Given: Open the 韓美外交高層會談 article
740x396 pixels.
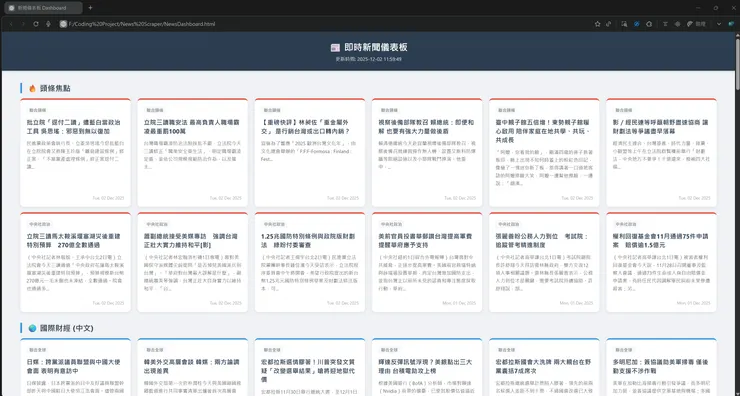Looking at the screenshot, I should coord(192,367).
